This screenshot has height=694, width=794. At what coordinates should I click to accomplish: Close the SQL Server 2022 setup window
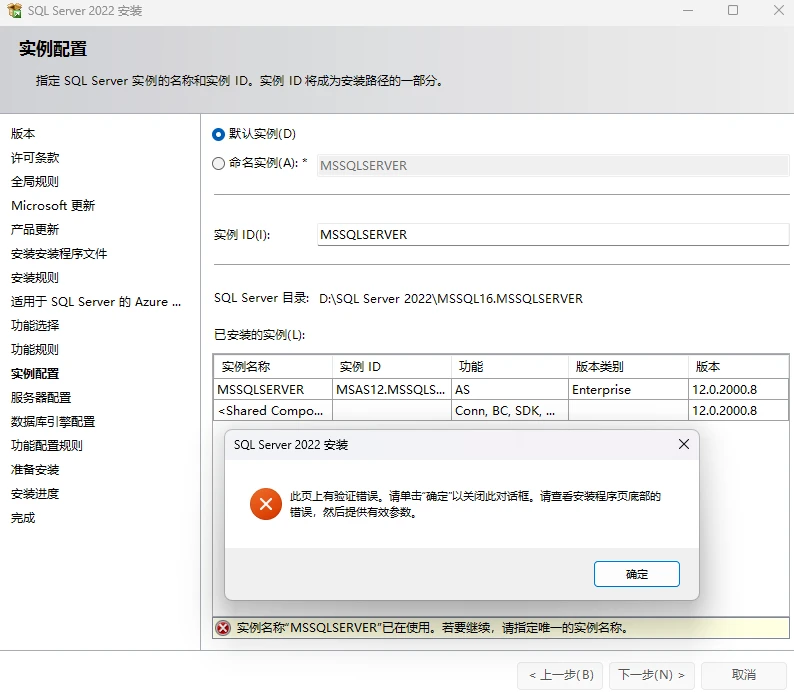coord(779,10)
